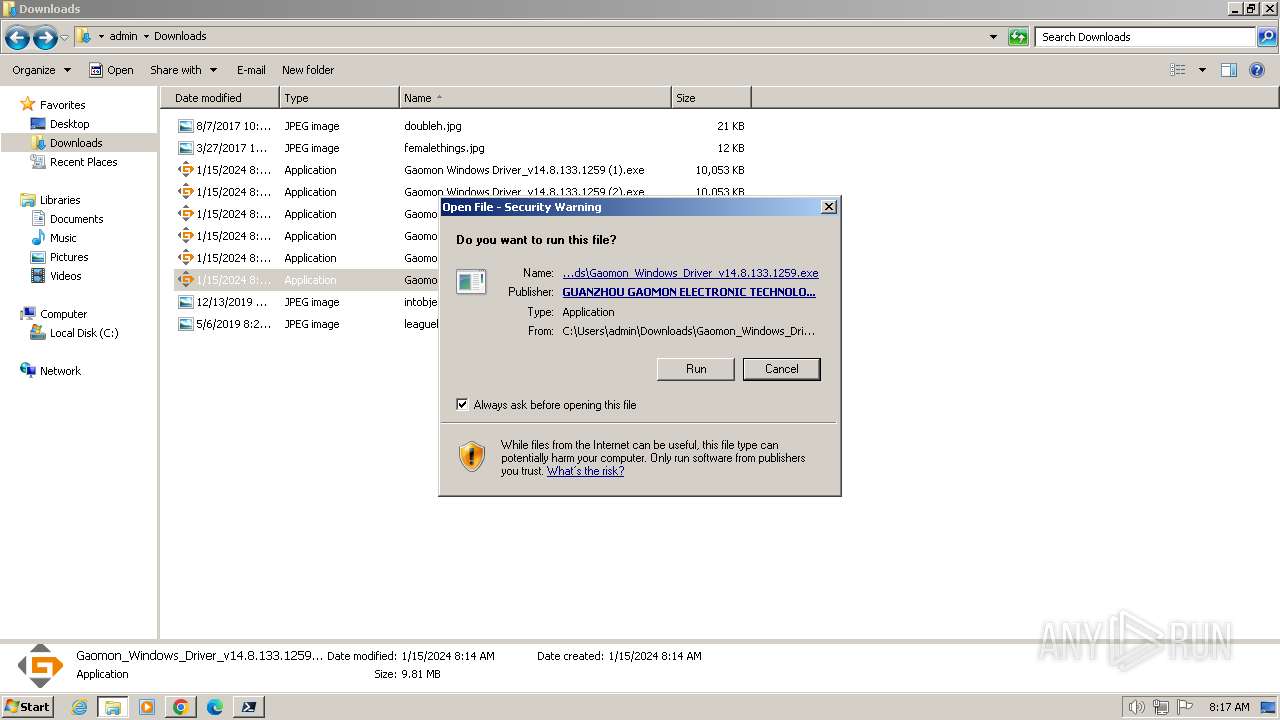Open Favorites star in navigation pane

[x=28, y=104]
